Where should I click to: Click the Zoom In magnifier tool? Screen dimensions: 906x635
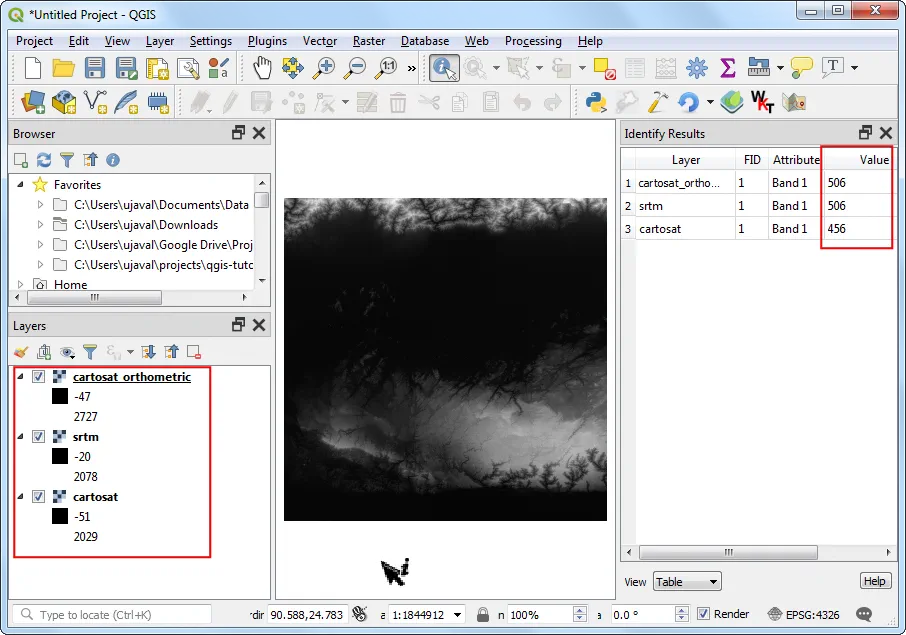tap(324, 68)
